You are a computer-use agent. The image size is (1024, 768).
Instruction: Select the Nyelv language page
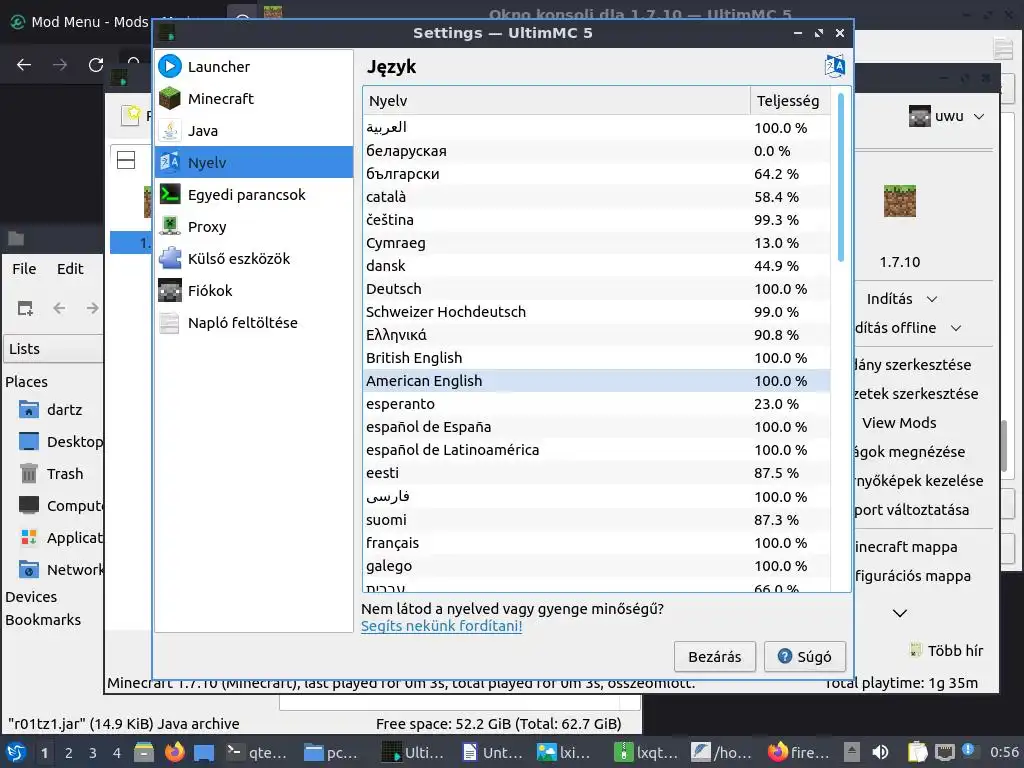(253, 163)
